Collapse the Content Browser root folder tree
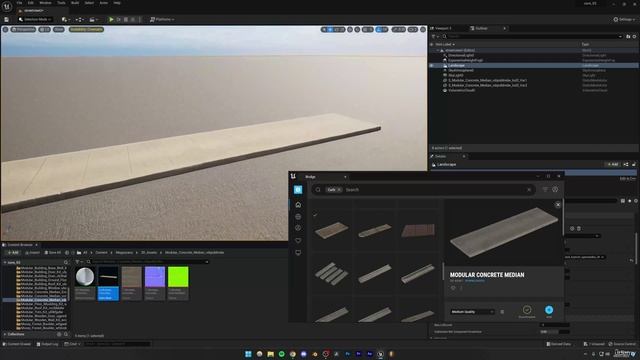The height and width of the screenshot is (360, 640). pos(5,262)
